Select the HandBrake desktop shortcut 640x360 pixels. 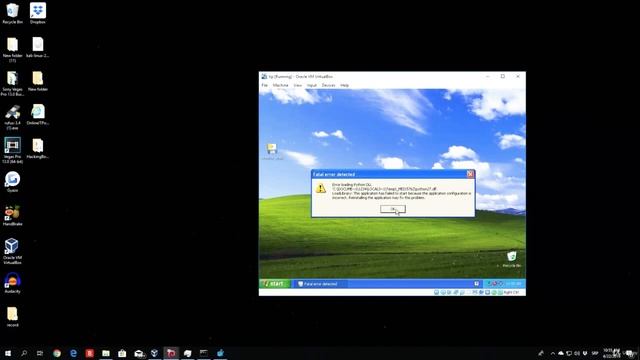point(12,216)
